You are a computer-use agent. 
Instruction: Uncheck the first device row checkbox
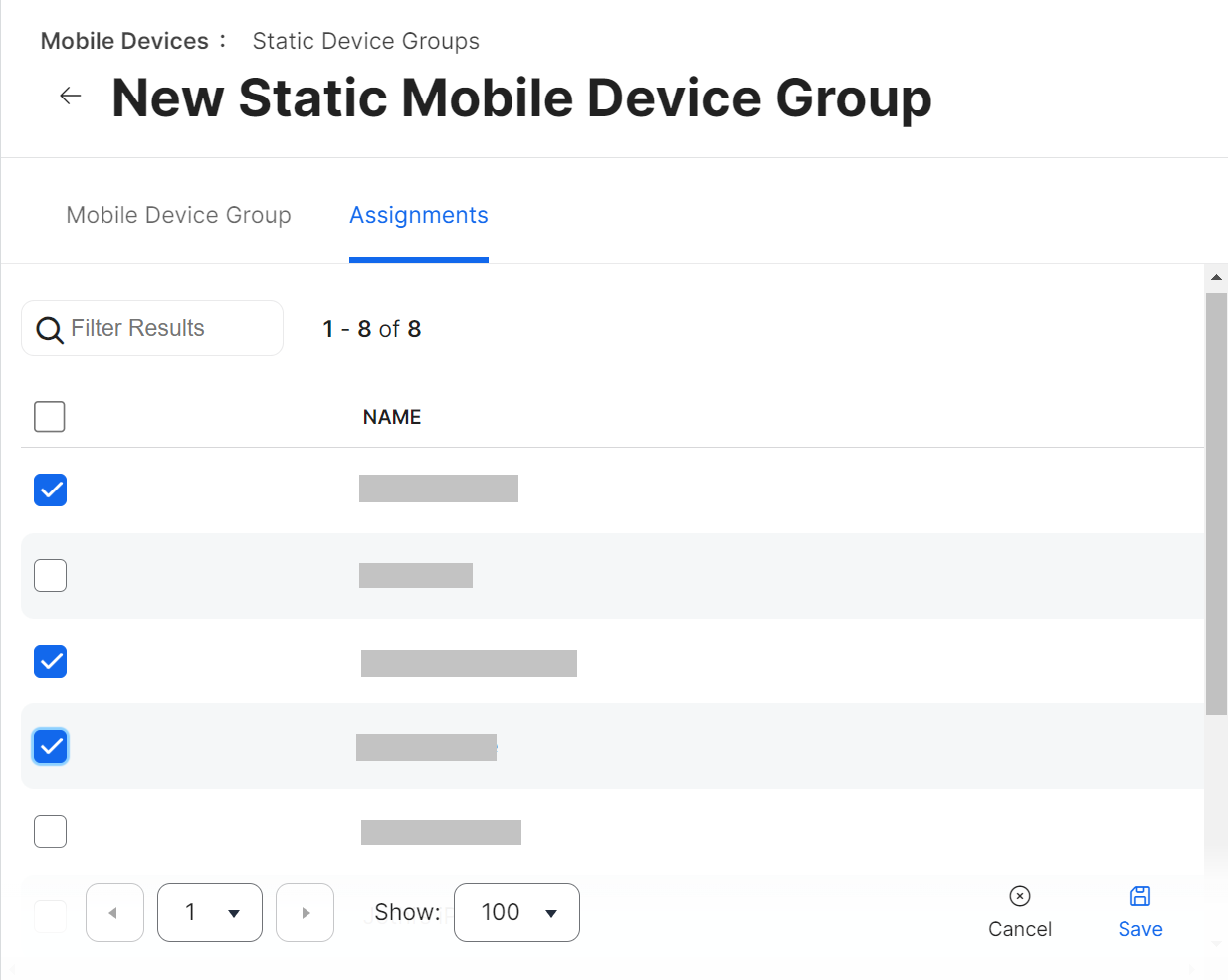coord(51,490)
